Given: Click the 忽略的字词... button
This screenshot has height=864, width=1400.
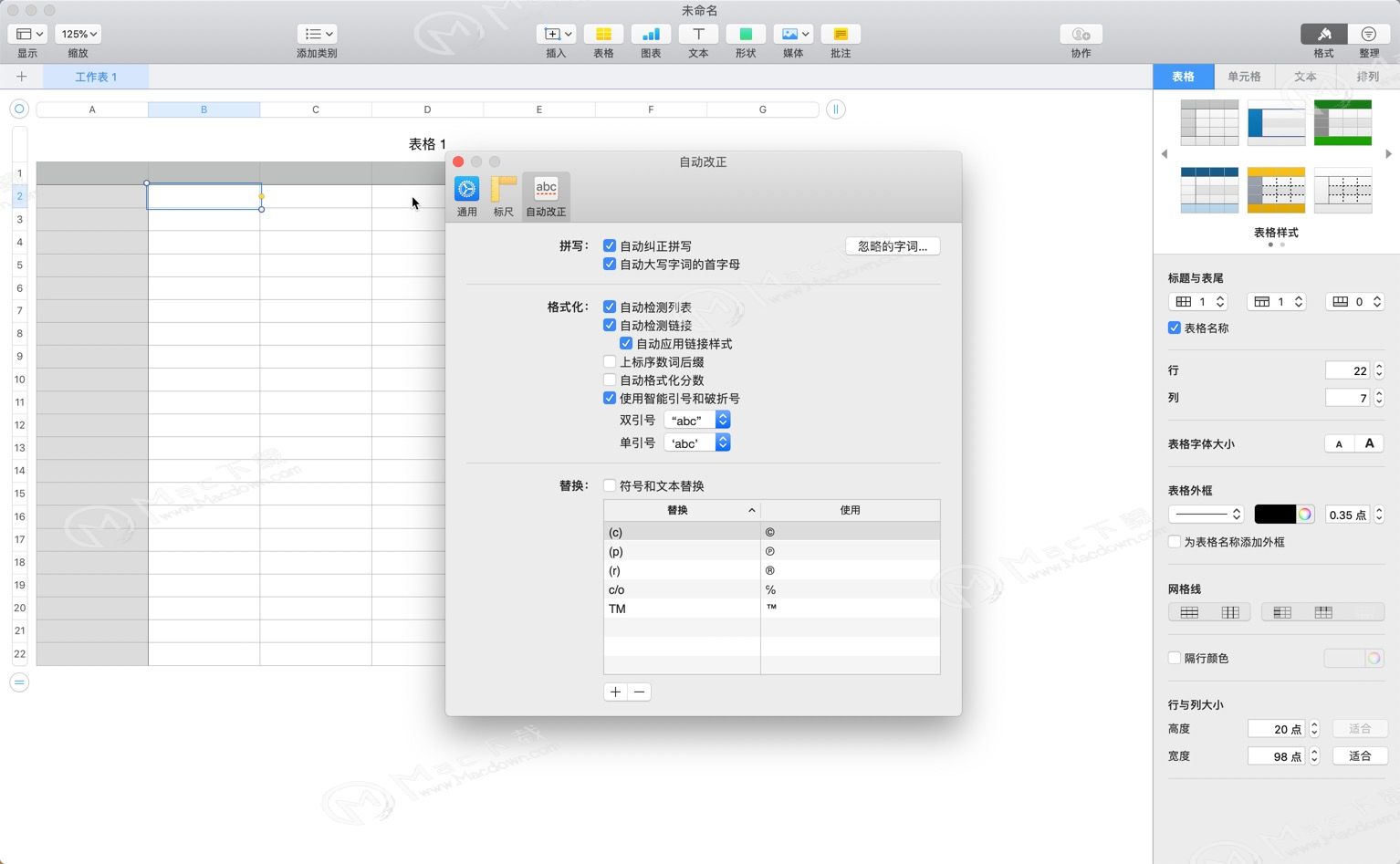Looking at the screenshot, I should click(x=892, y=246).
